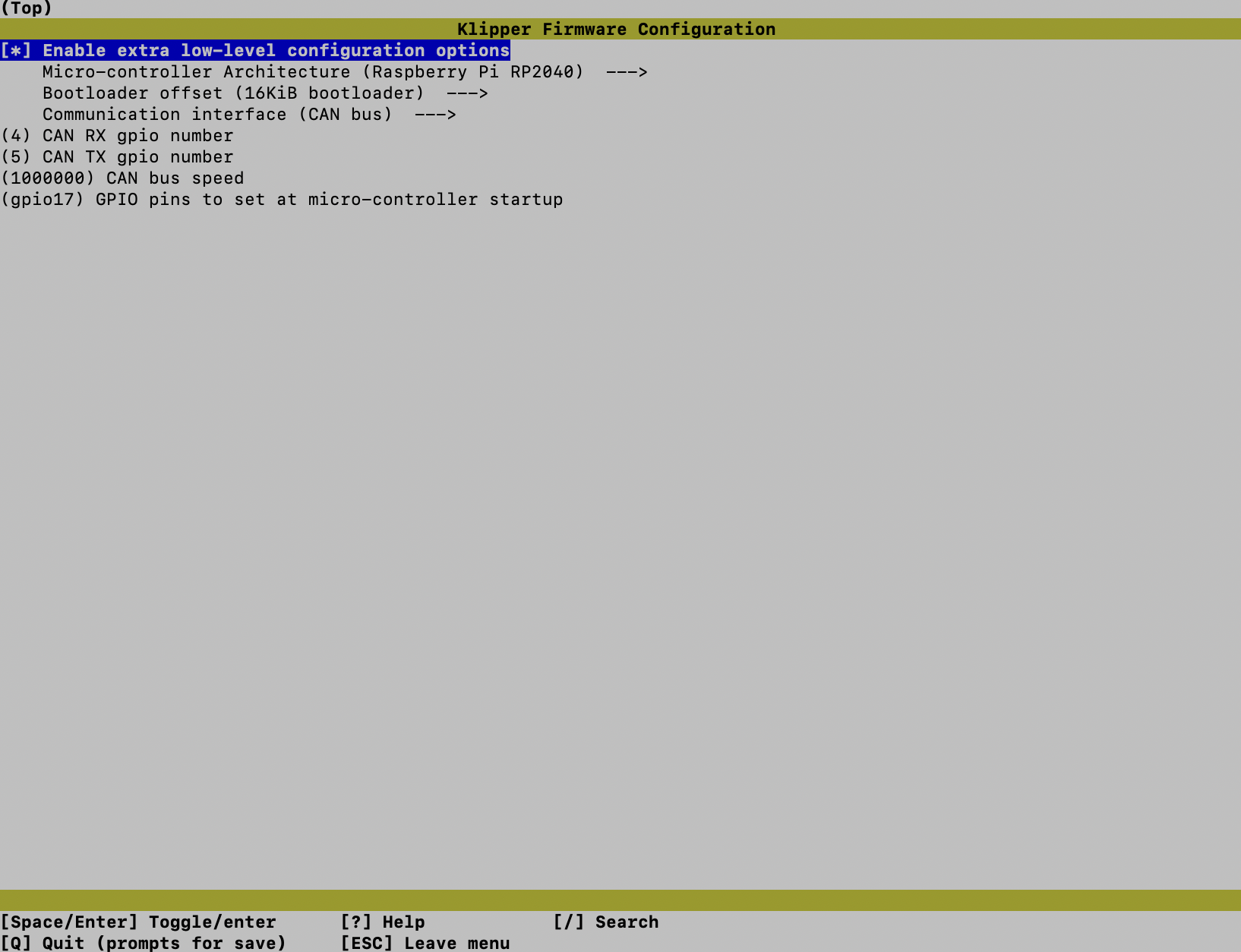The width and height of the screenshot is (1241, 952).
Task: Click the [?] Help hint
Action: click(383, 922)
